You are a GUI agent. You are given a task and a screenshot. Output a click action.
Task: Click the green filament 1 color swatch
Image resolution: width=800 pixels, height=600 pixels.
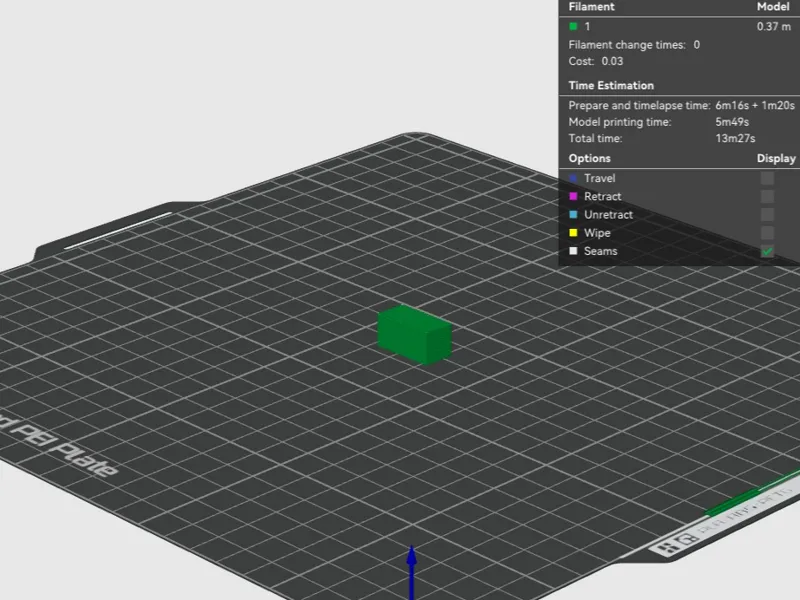pyautogui.click(x=573, y=27)
